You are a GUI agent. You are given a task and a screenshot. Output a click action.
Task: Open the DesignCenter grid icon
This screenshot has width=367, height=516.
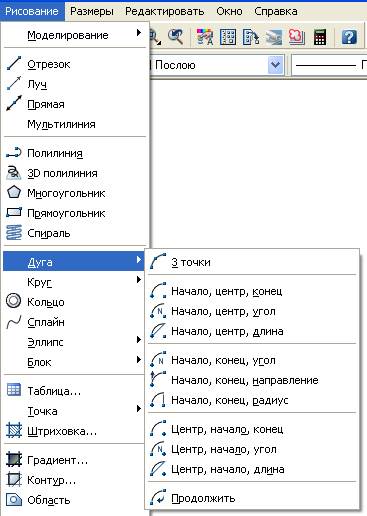coord(228,36)
